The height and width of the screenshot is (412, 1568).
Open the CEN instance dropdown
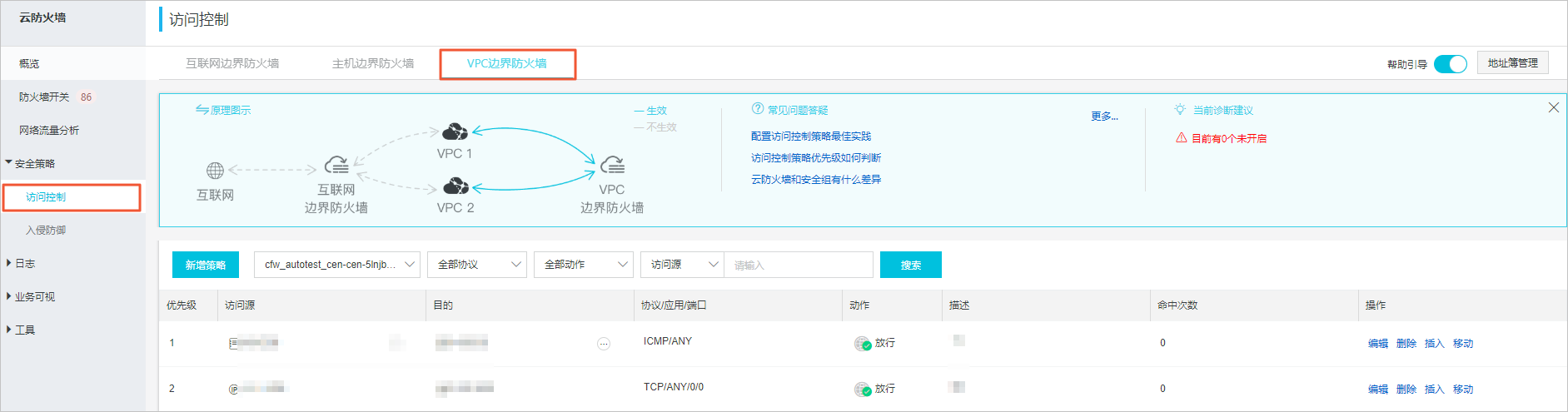[336, 265]
